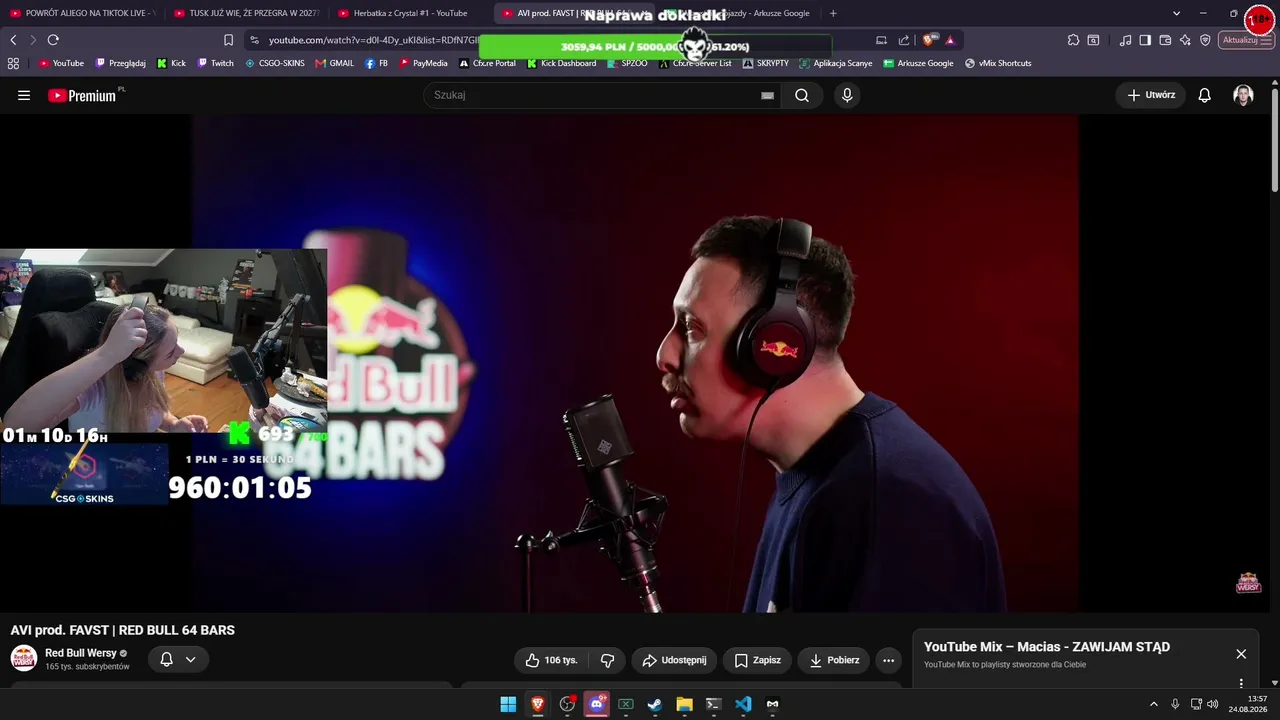This screenshot has height=720, width=1280.
Task: Open the CSGO-SKINS bookmark
Action: coord(275,63)
